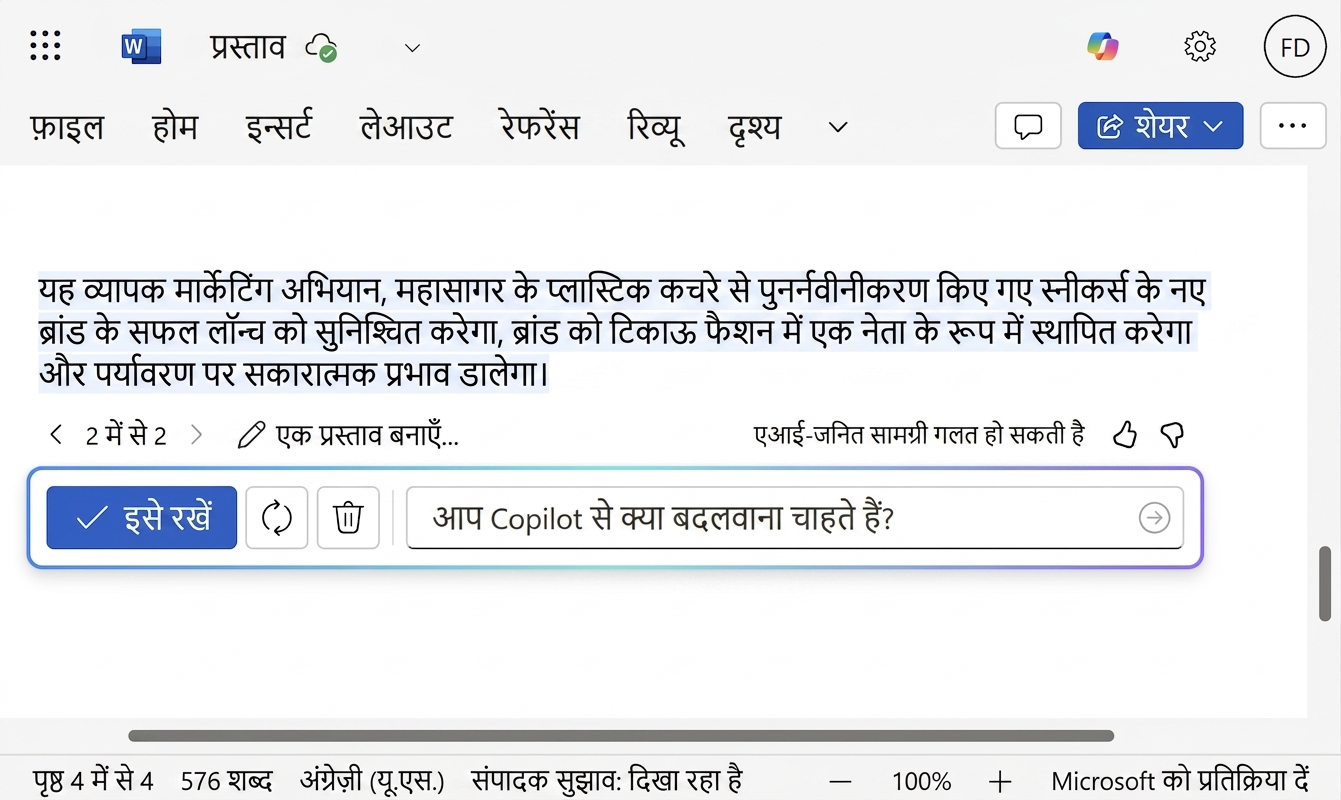This screenshot has height=800, width=1341.
Task: Open the '576 शब्द' word count
Action: [x=227, y=781]
